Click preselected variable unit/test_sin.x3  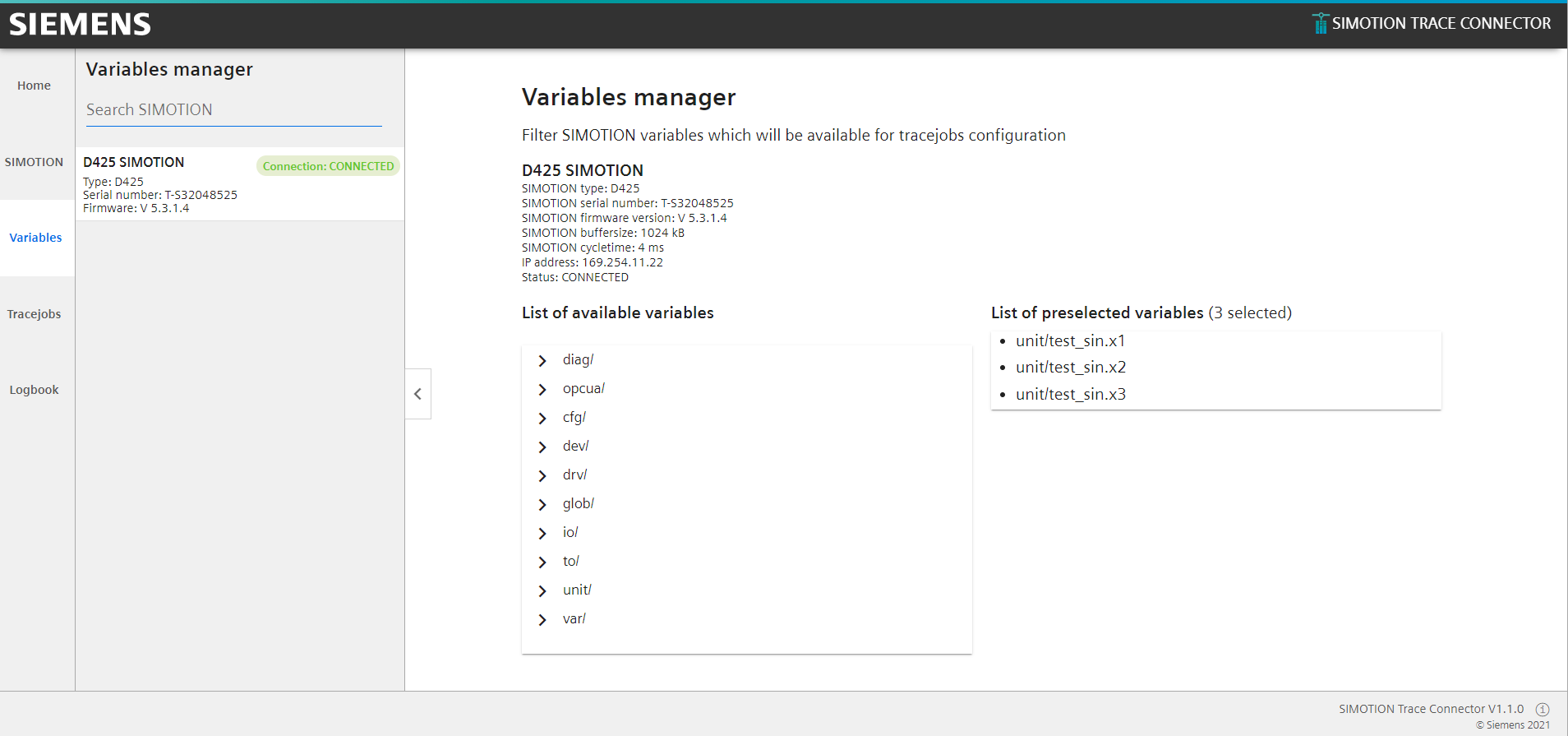click(x=1071, y=394)
